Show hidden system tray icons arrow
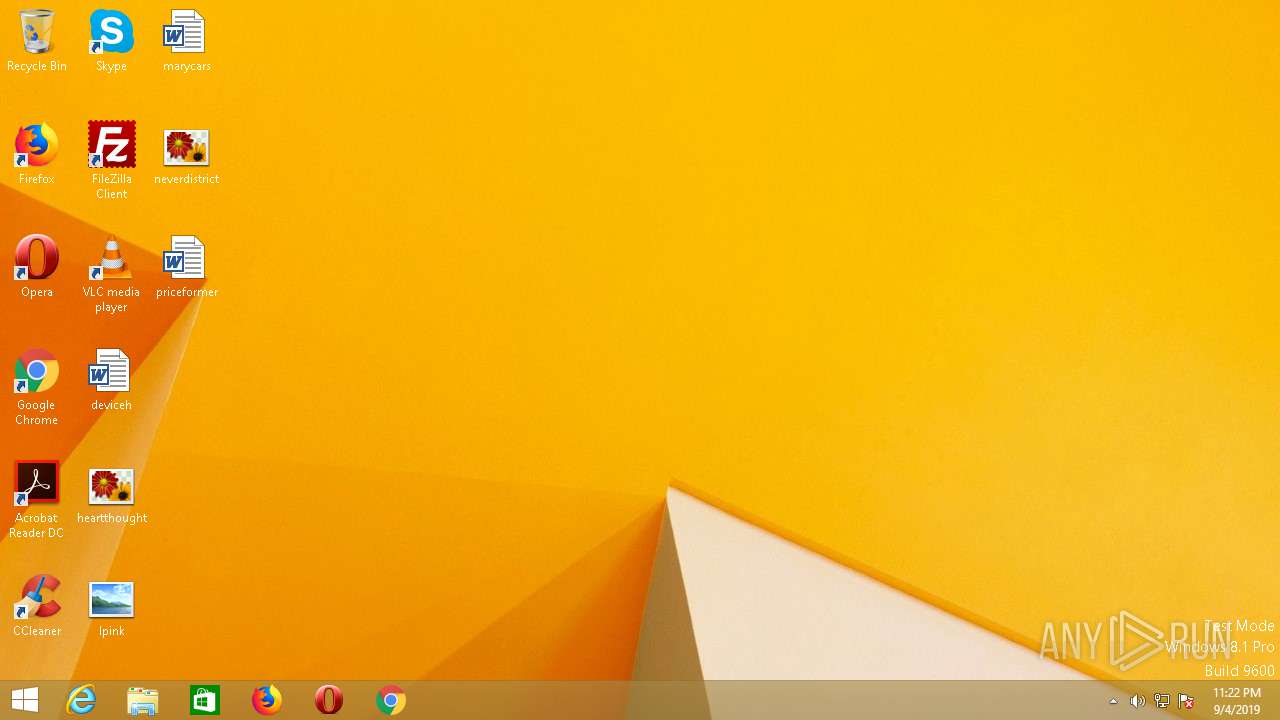This screenshot has height=720, width=1280. [x=1114, y=701]
